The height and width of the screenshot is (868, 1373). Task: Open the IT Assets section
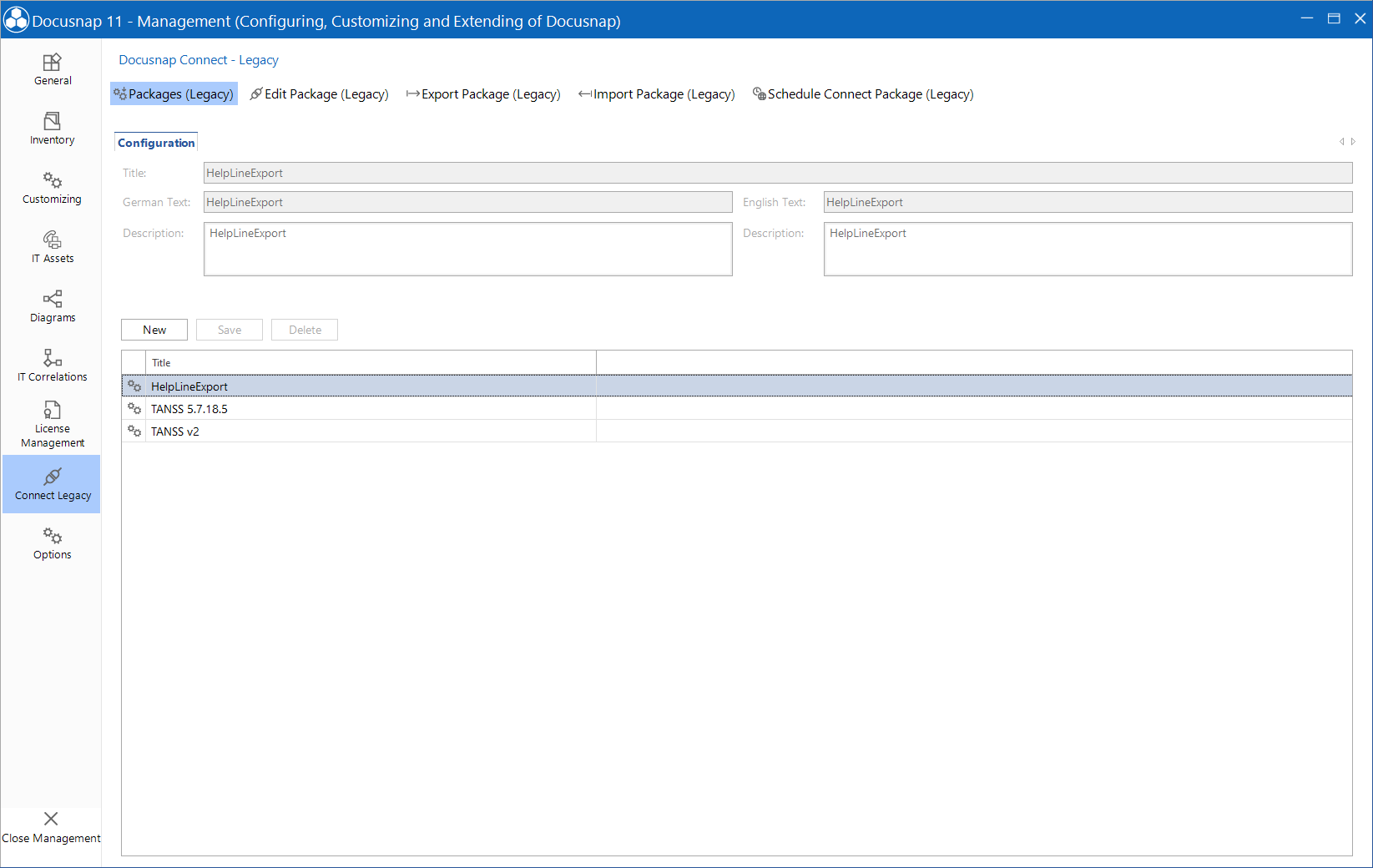pyautogui.click(x=52, y=246)
